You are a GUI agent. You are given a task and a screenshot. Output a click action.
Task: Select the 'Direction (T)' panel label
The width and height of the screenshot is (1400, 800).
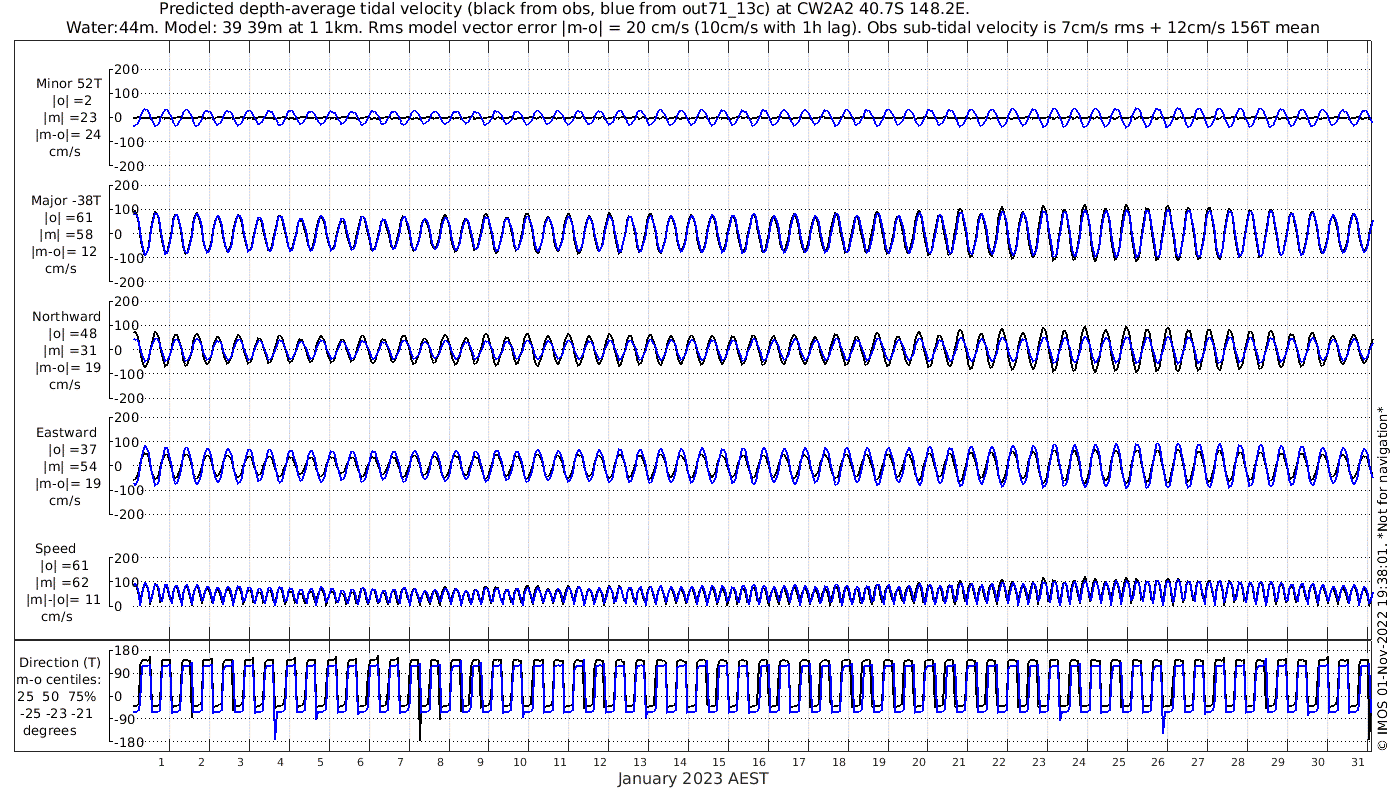click(60, 662)
